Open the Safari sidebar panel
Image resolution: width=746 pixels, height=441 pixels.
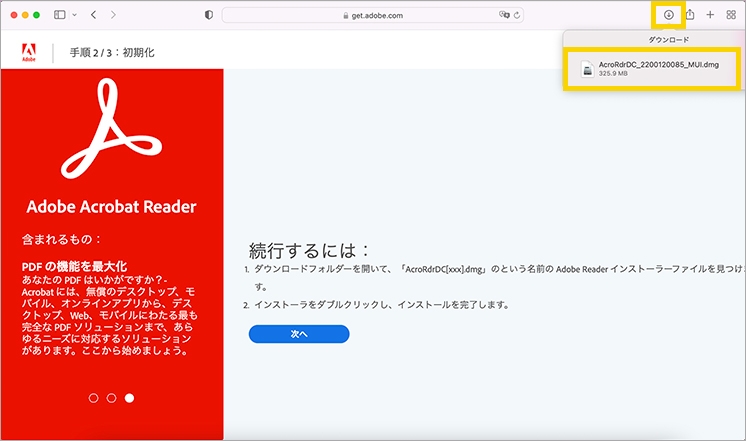click(59, 15)
